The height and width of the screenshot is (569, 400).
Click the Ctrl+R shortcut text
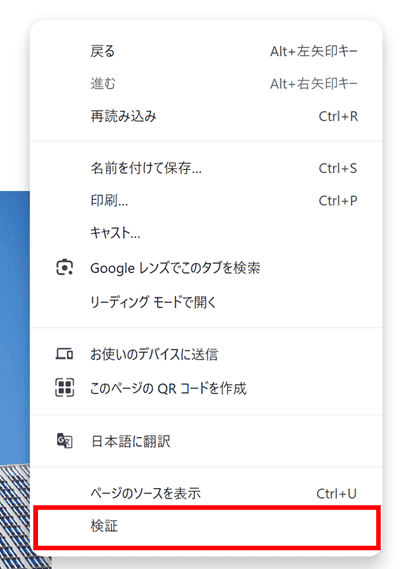338,116
